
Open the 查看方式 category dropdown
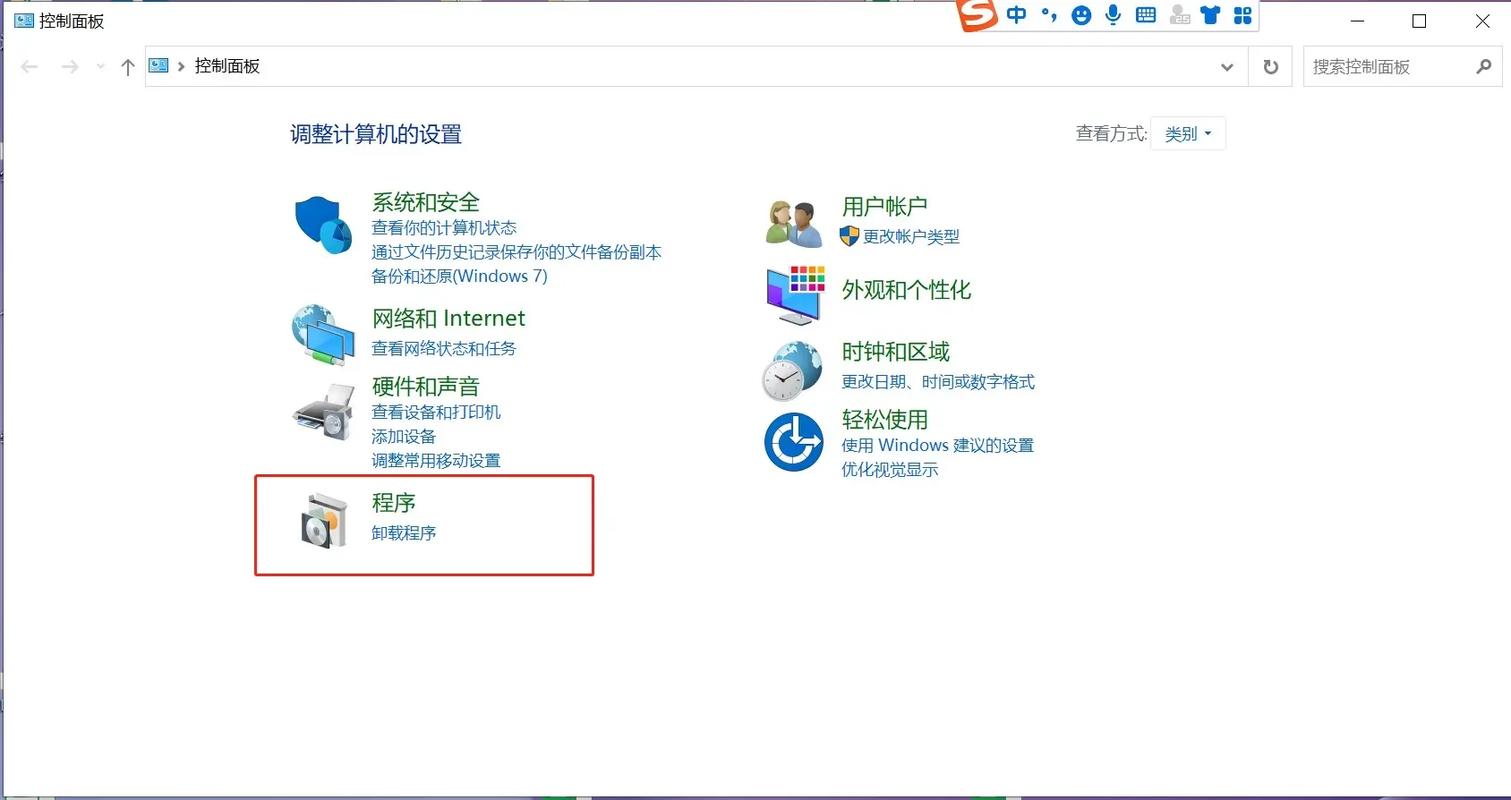[1188, 133]
